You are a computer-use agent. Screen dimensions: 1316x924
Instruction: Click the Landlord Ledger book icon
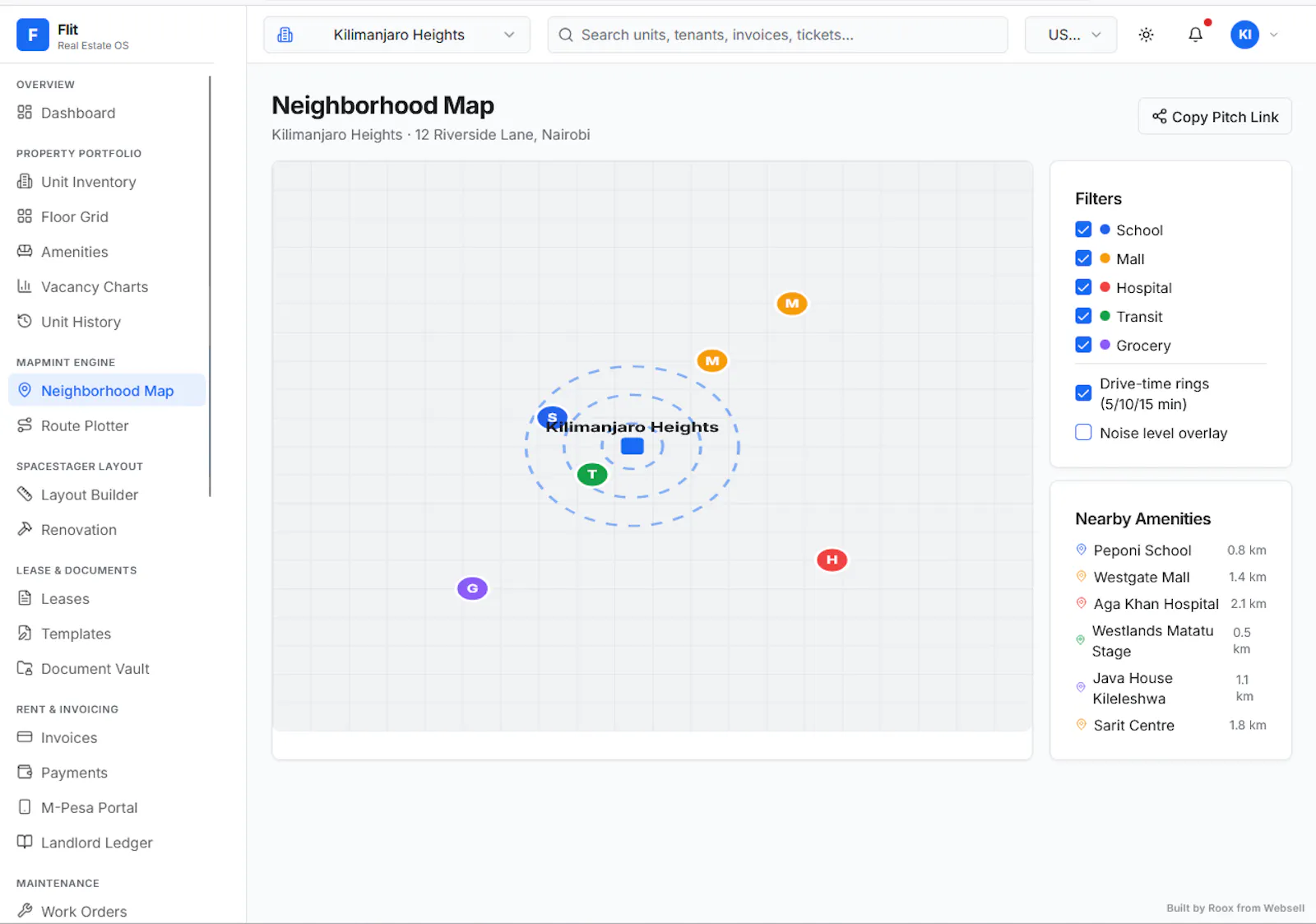coord(25,842)
